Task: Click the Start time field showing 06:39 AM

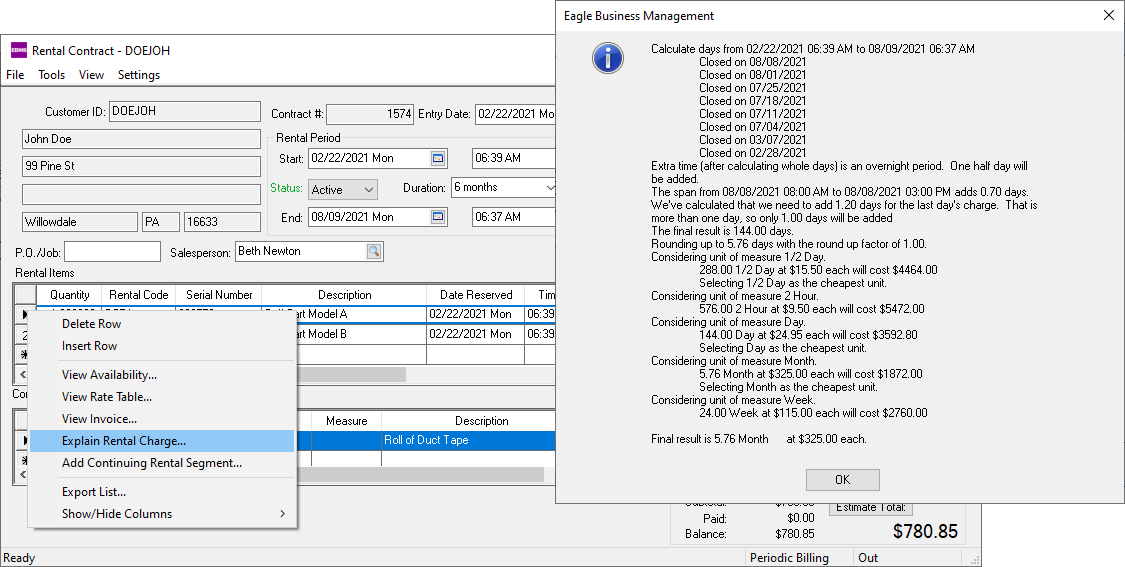Action: click(x=512, y=158)
